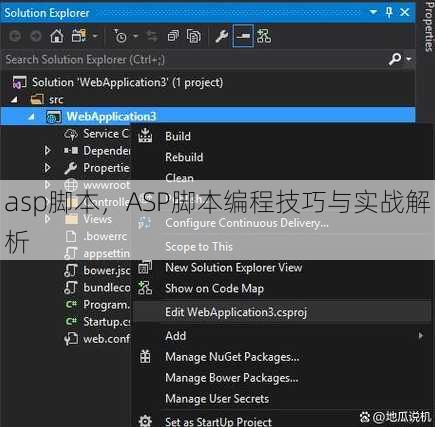Select the .bowerrc file
This screenshot has width=435, height=427.
tap(105, 236)
